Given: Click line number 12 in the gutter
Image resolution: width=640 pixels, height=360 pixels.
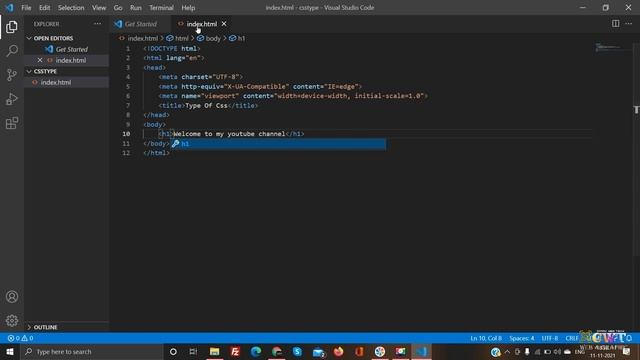Looking at the screenshot, I should click(x=126, y=153).
